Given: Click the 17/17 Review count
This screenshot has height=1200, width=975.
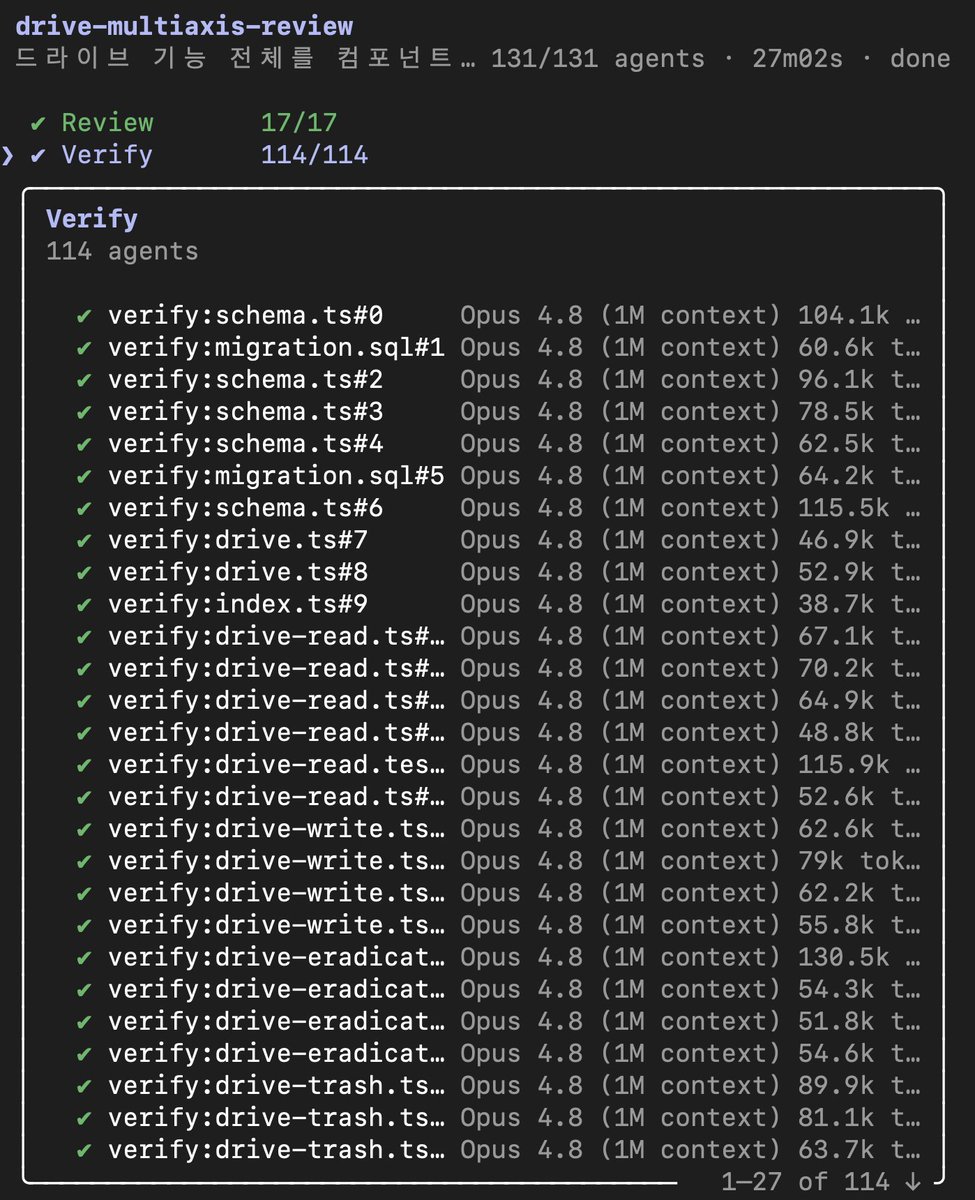Looking at the screenshot, I should click(x=299, y=123).
